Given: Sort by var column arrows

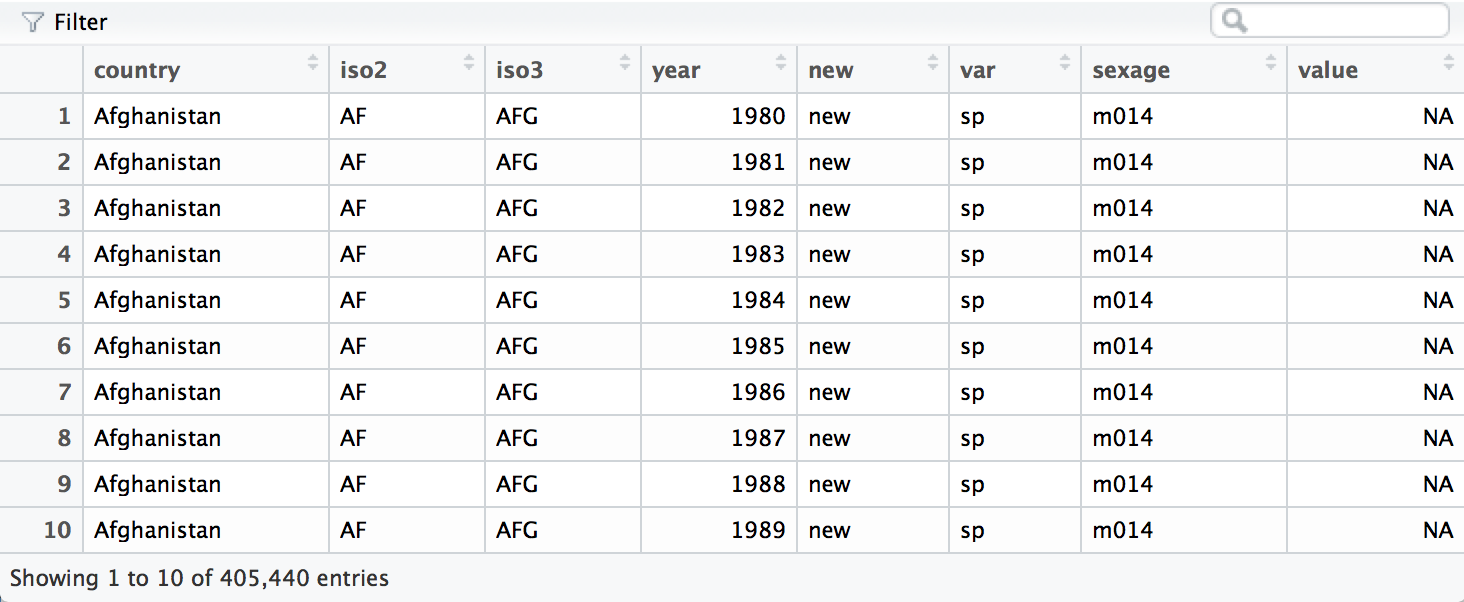Looking at the screenshot, I should 1066,63.
